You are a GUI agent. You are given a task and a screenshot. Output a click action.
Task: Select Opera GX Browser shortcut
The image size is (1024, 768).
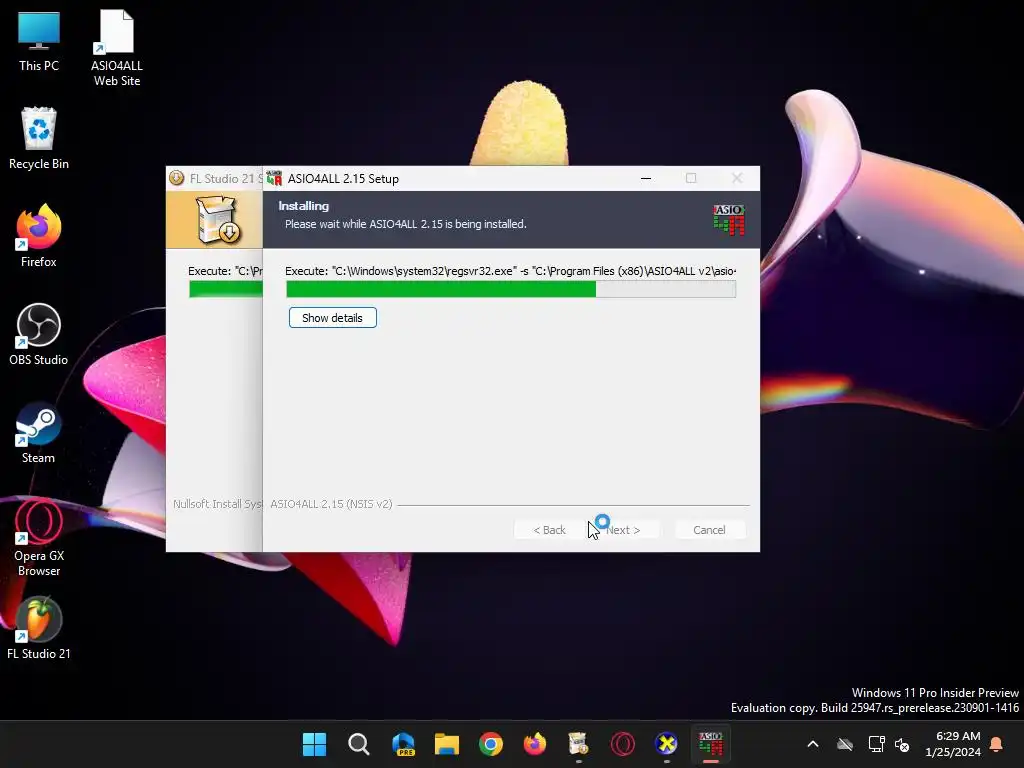pos(39,537)
